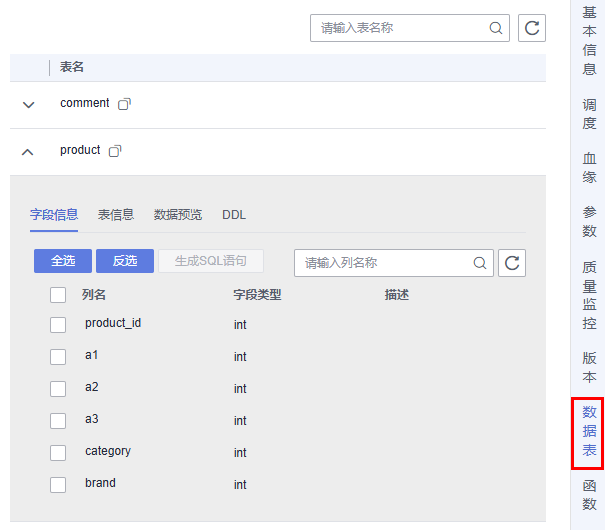Click the column name search magnifier icon
Viewport: 605px width, 530px height.
[480, 263]
